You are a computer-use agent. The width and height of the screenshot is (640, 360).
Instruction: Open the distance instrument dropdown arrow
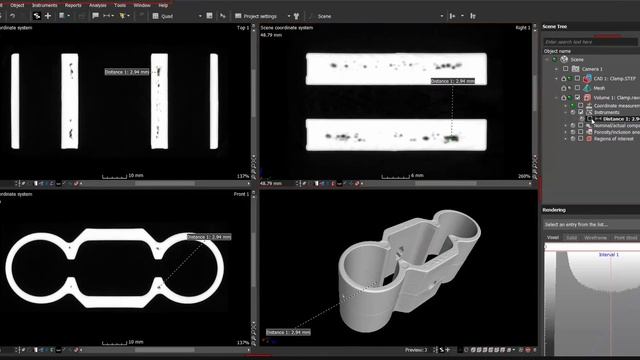113,16
